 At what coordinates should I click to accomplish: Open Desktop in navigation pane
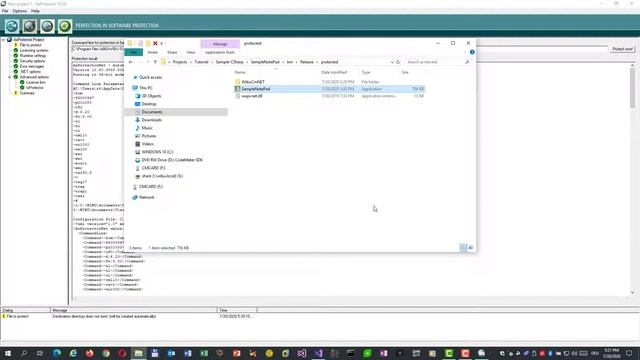(149, 104)
